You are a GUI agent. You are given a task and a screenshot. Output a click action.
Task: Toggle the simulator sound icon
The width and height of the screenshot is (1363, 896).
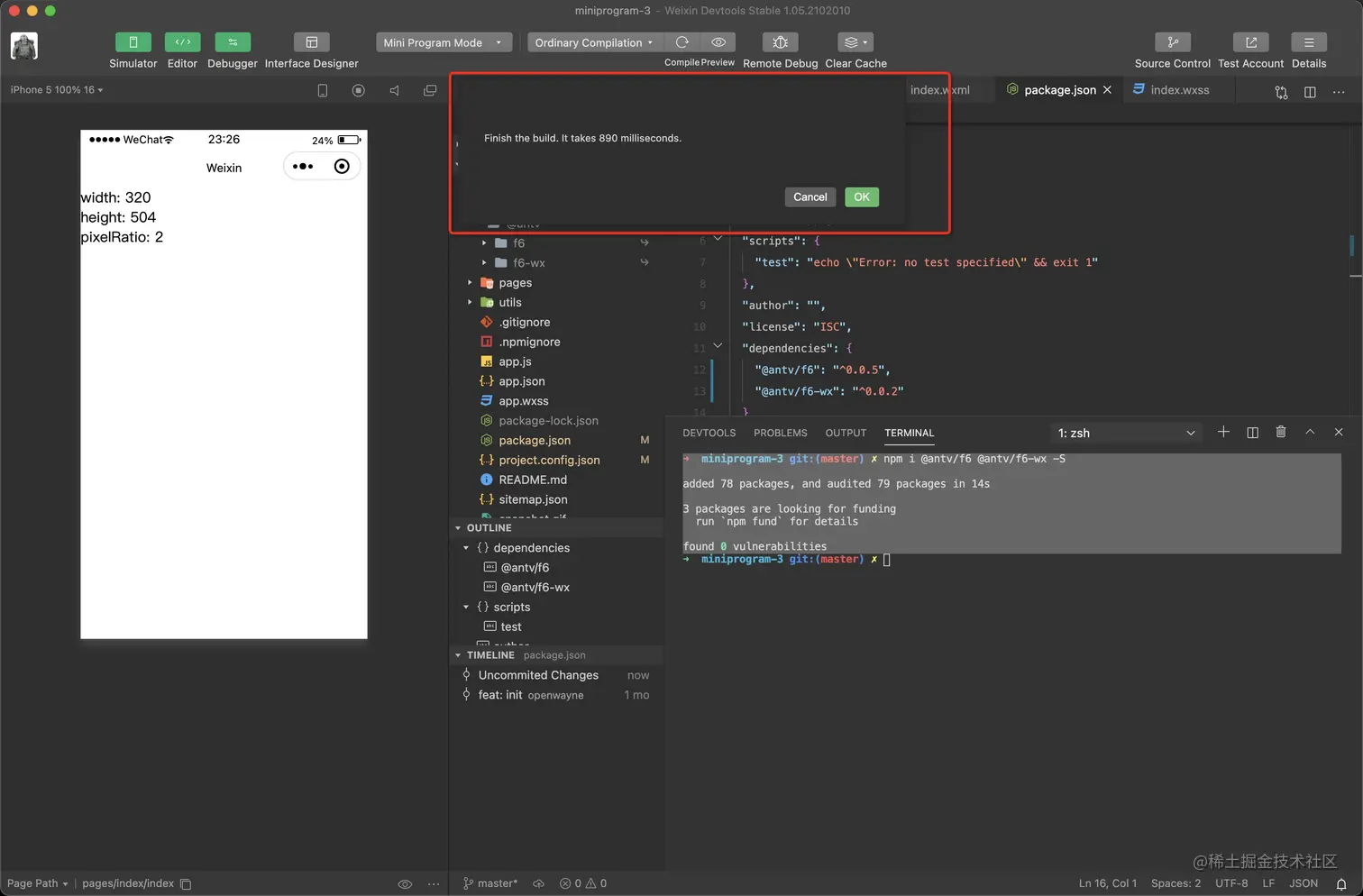tap(394, 90)
